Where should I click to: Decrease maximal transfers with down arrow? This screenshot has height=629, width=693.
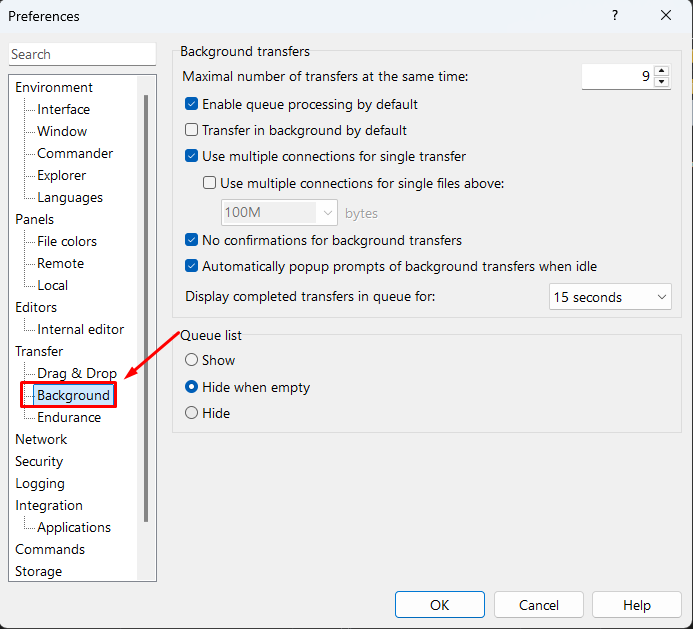click(661, 82)
